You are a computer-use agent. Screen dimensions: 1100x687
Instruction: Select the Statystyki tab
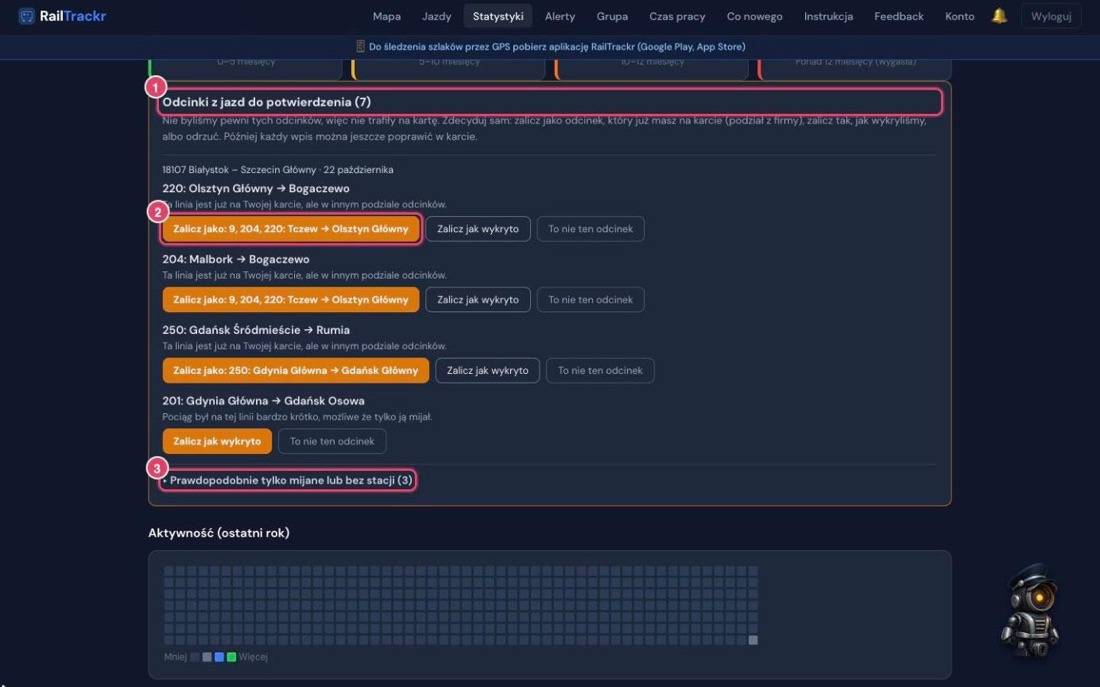pyautogui.click(x=498, y=16)
